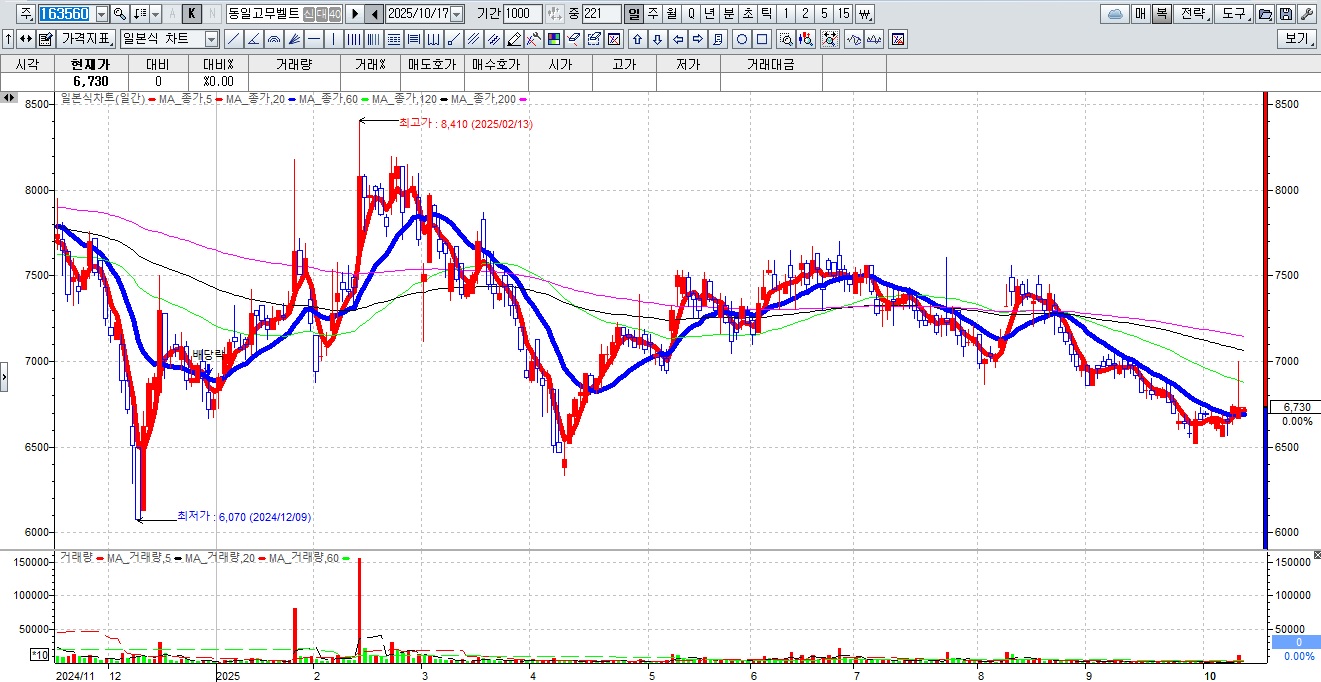
Task: Expand the sort order dropdown arrow
Action: [x=155, y=14]
